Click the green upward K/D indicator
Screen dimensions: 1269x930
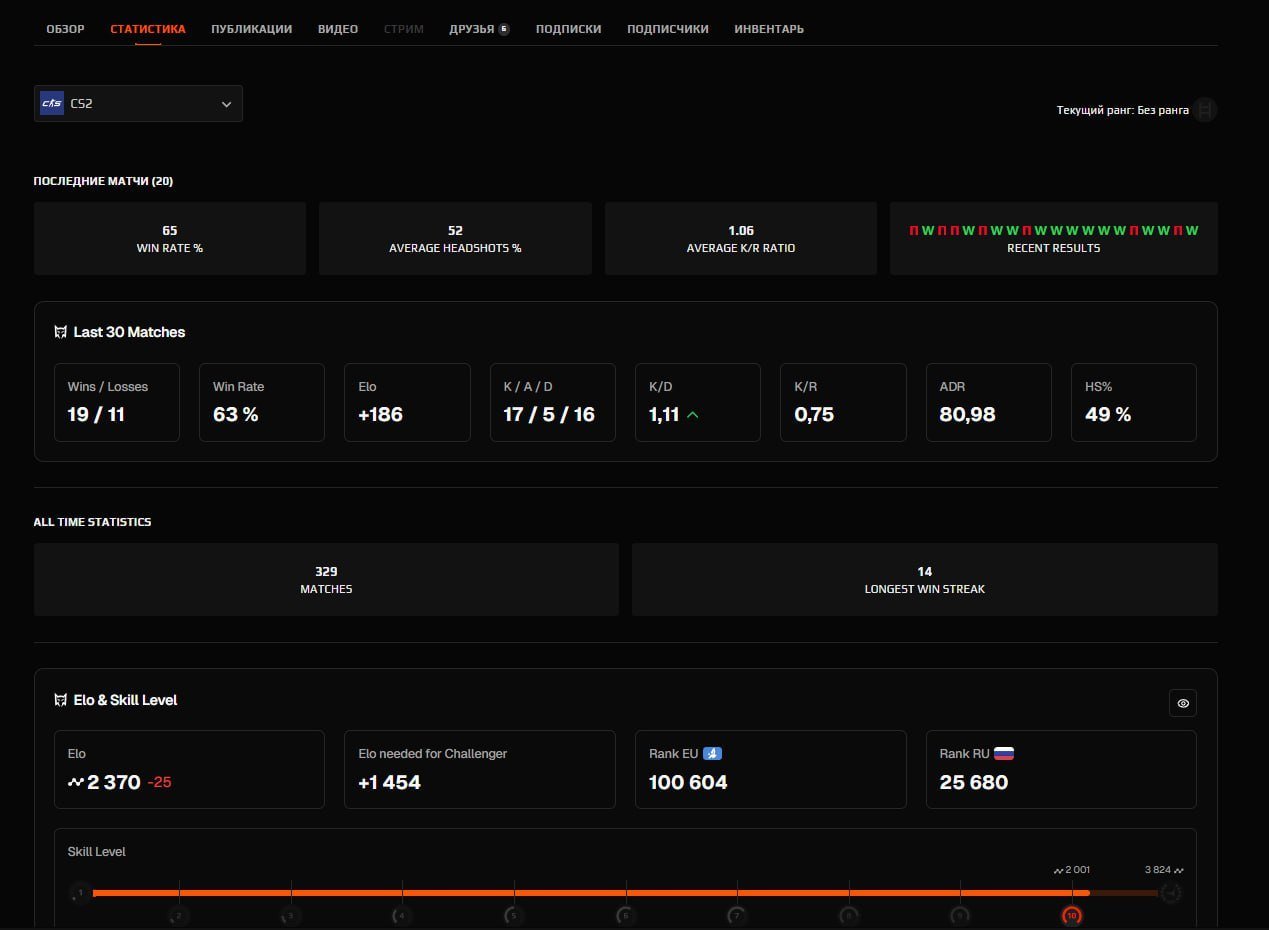(x=694, y=414)
